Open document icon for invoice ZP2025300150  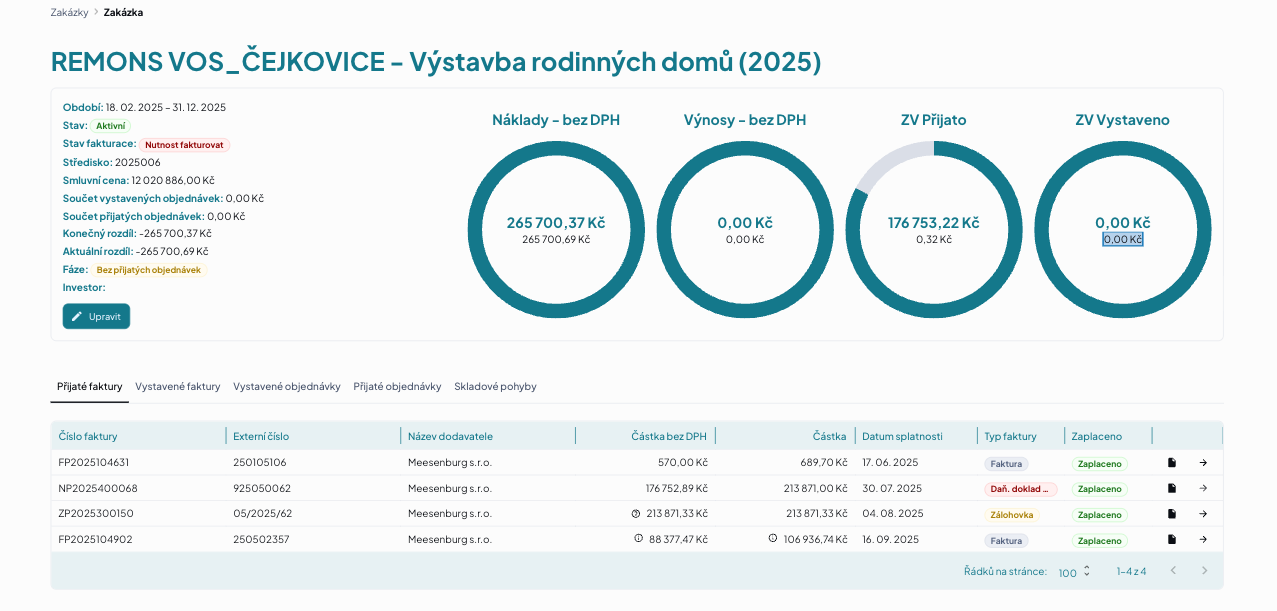pyautogui.click(x=1172, y=514)
